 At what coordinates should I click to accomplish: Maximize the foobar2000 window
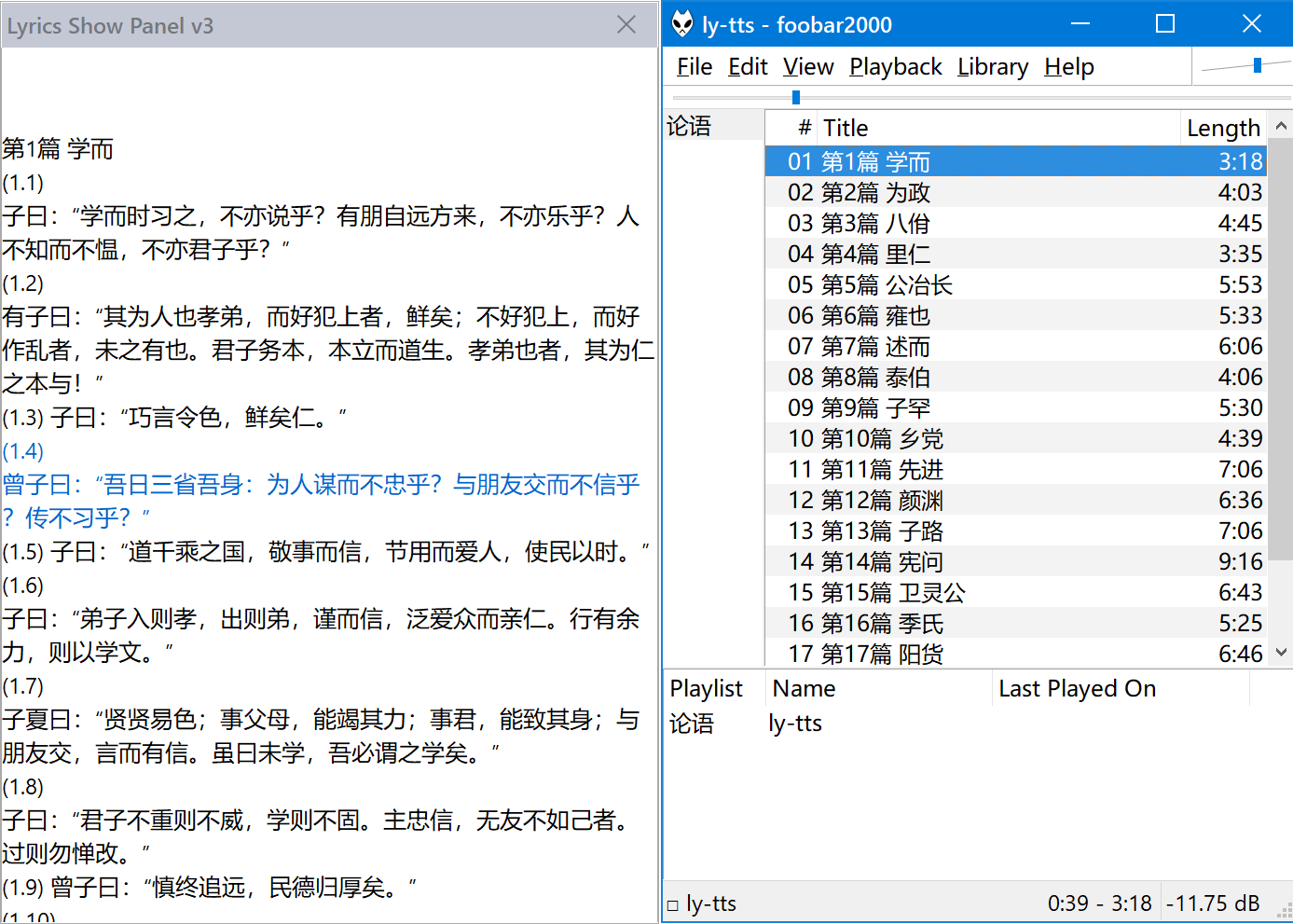pos(1165,24)
